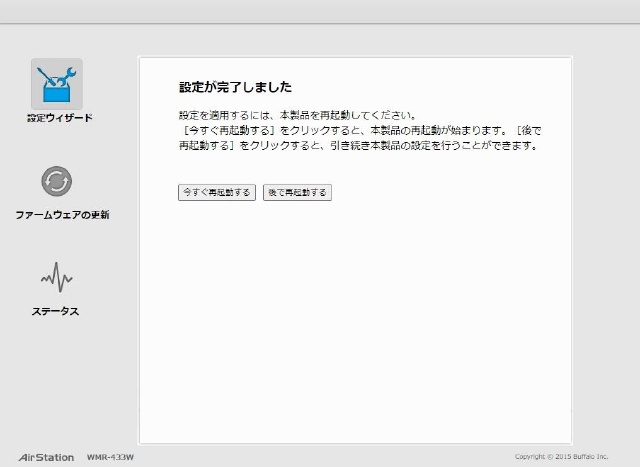Open the status pulse waveform icon
The height and width of the screenshot is (467, 640).
(56, 278)
